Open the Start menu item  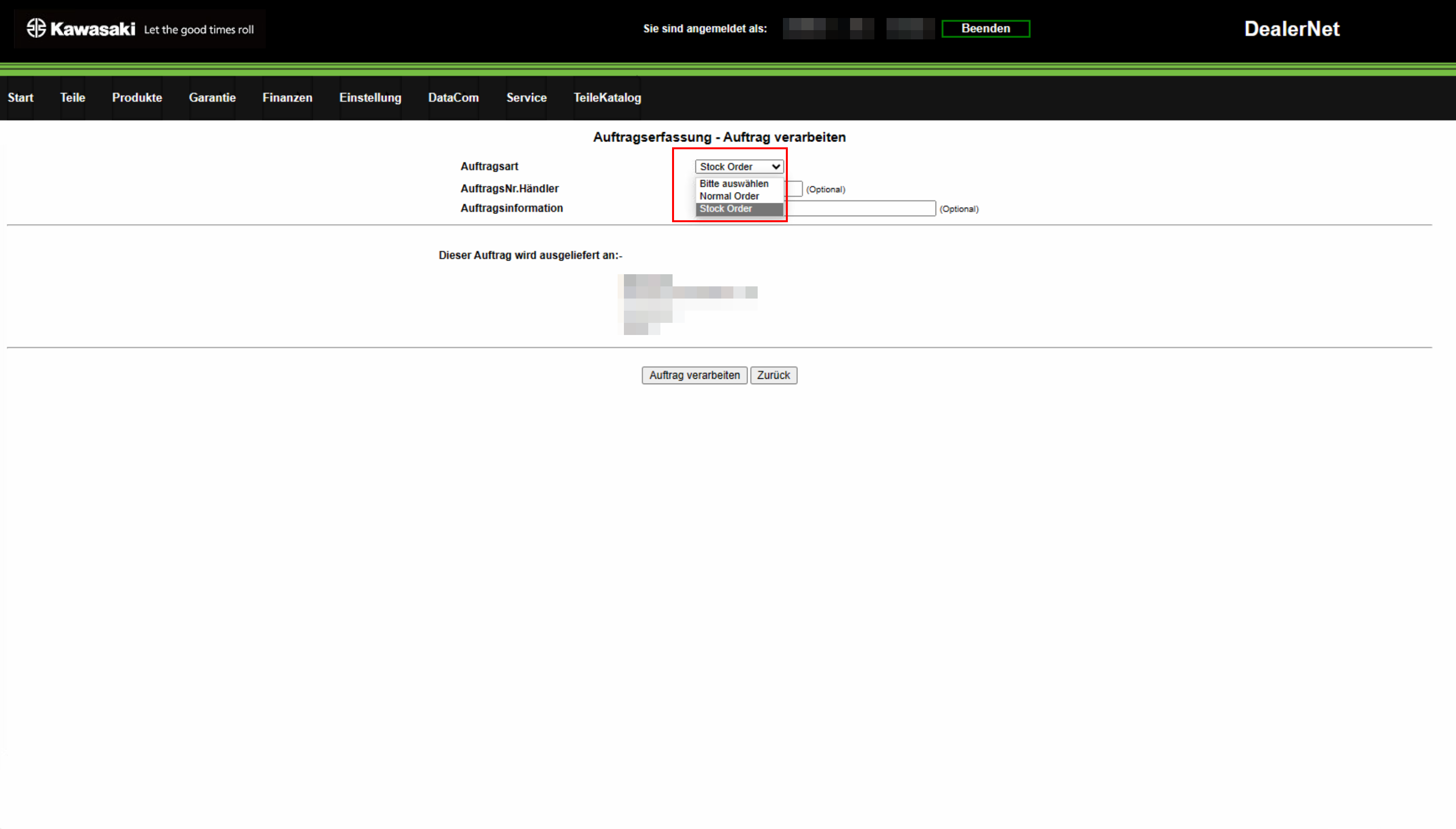[x=20, y=97]
